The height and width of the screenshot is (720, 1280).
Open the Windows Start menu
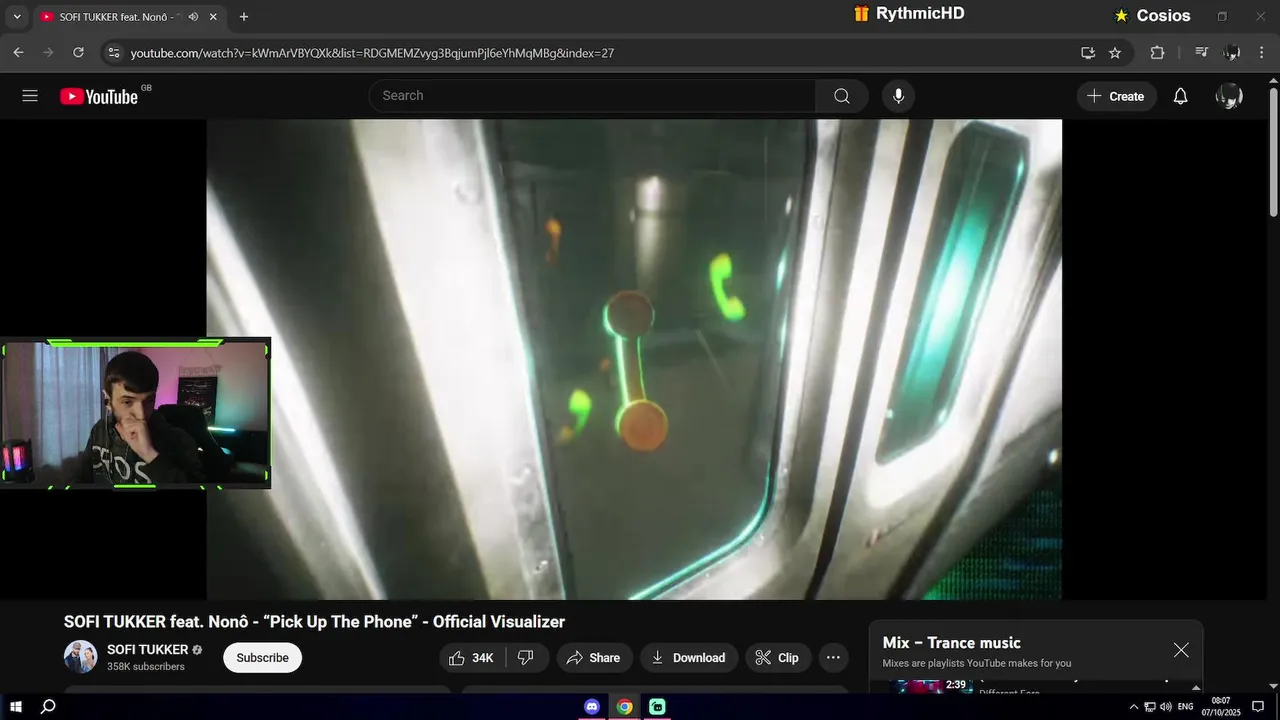[16, 707]
